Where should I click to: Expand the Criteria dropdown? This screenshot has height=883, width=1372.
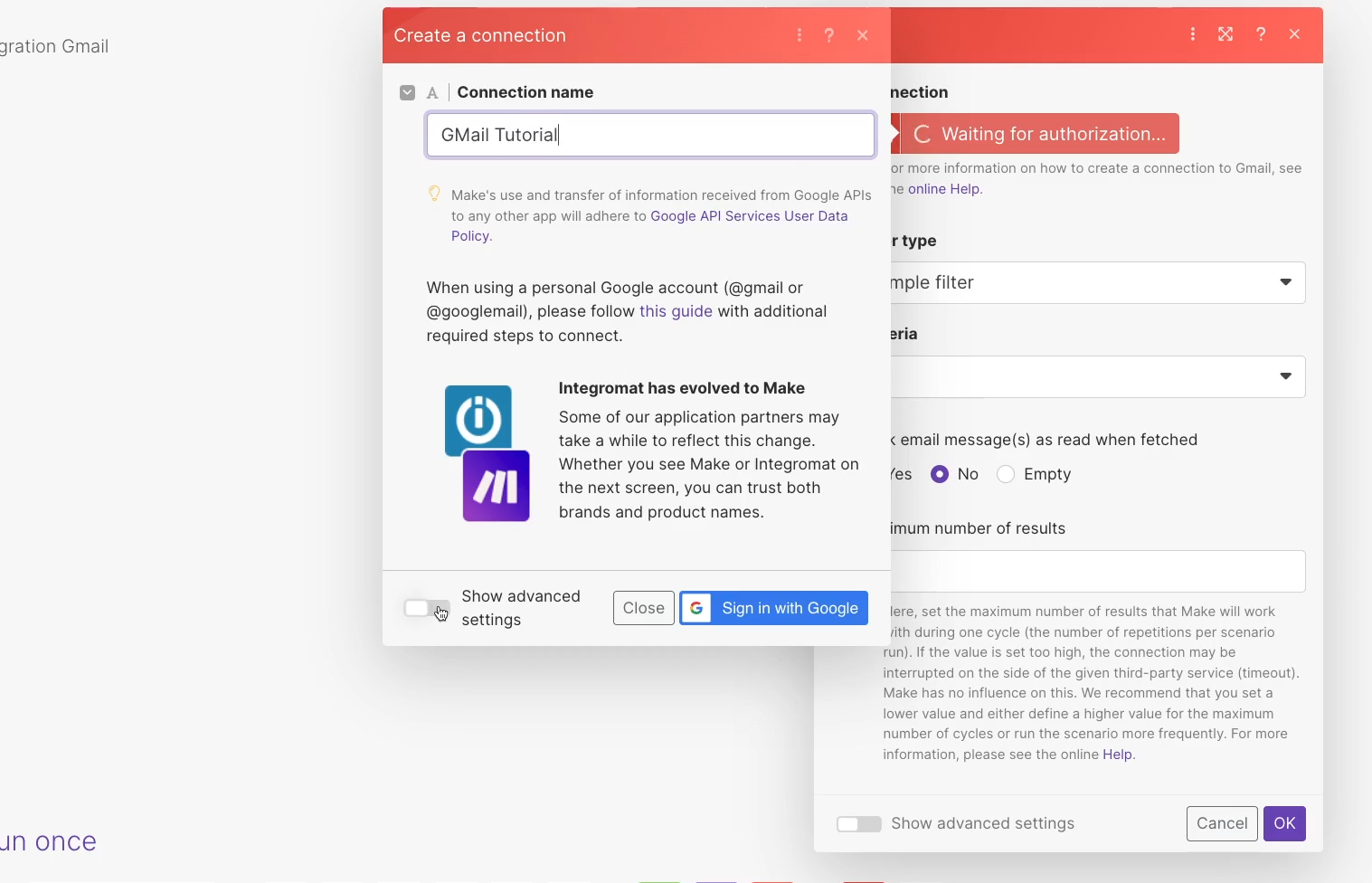pyautogui.click(x=1097, y=376)
